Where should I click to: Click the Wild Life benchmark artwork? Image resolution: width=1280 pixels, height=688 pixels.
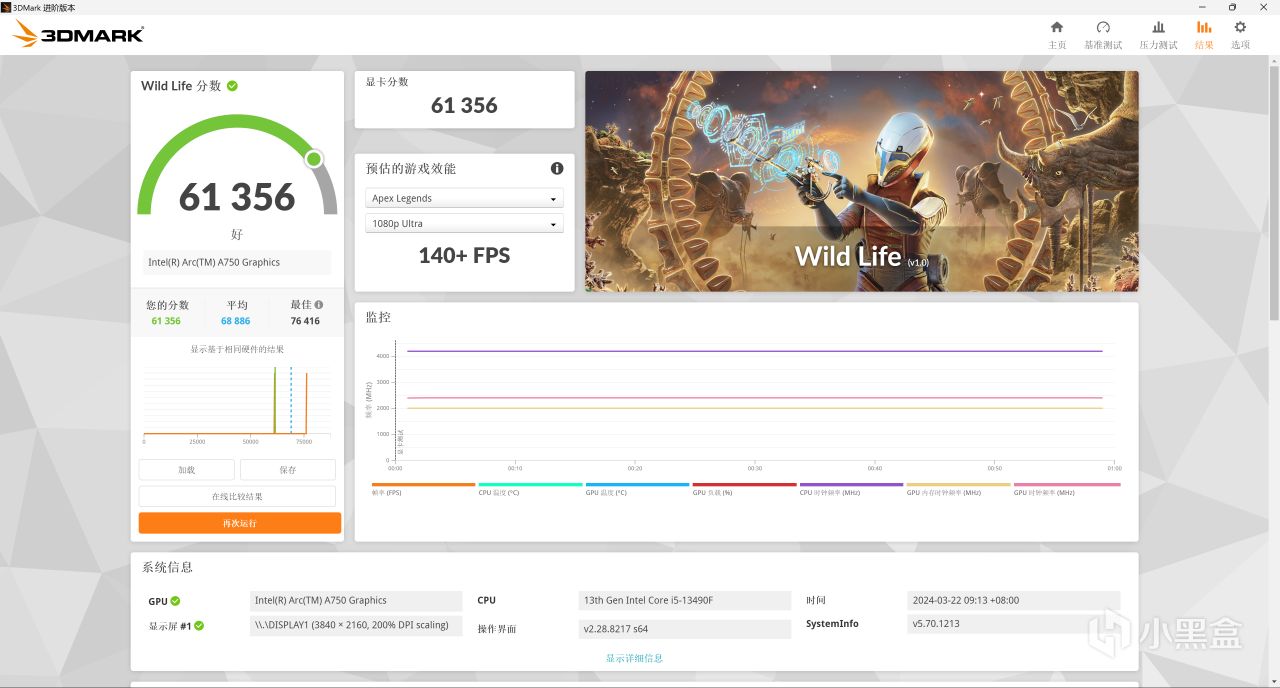pyautogui.click(x=861, y=181)
